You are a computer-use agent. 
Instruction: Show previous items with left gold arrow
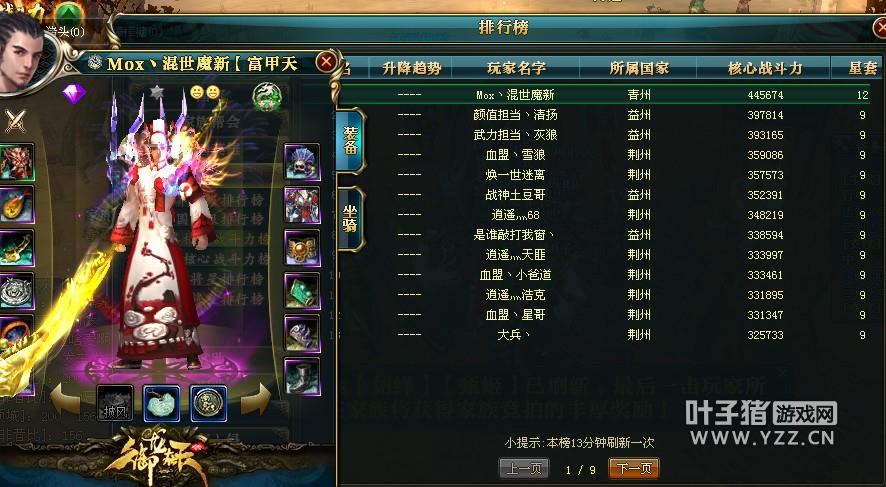click(x=66, y=399)
